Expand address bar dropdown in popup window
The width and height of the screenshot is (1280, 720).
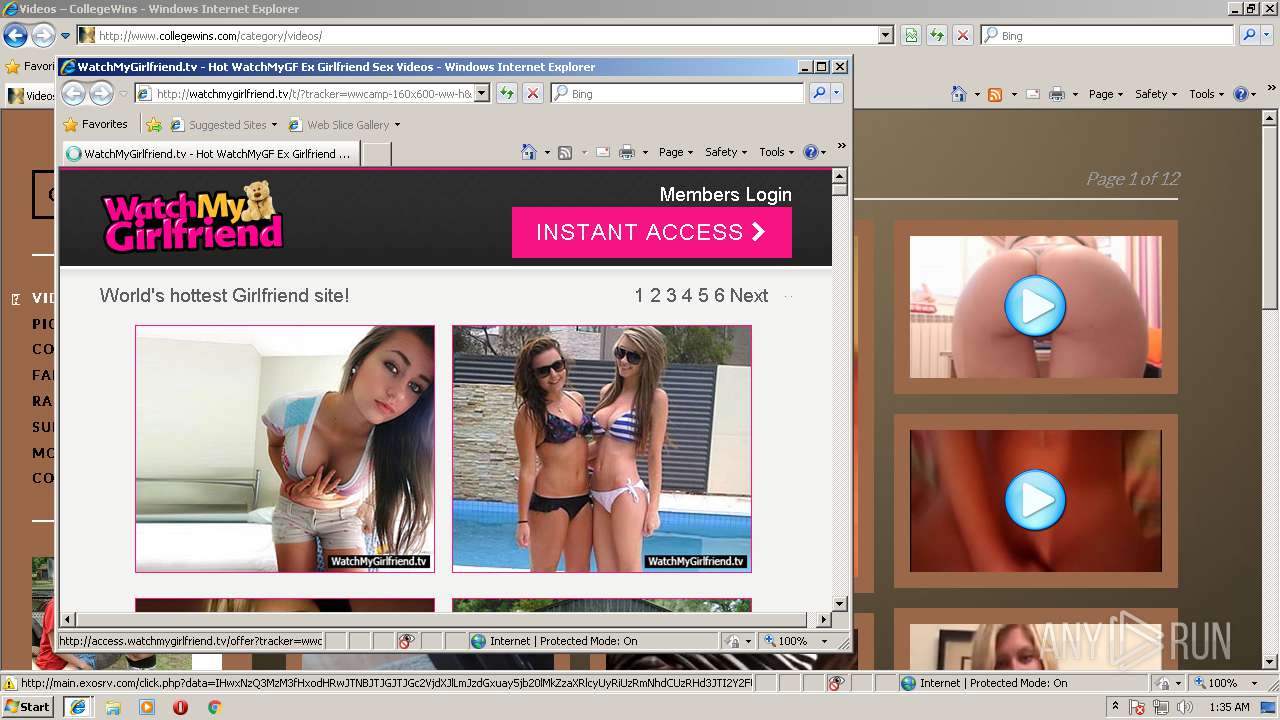coord(481,93)
